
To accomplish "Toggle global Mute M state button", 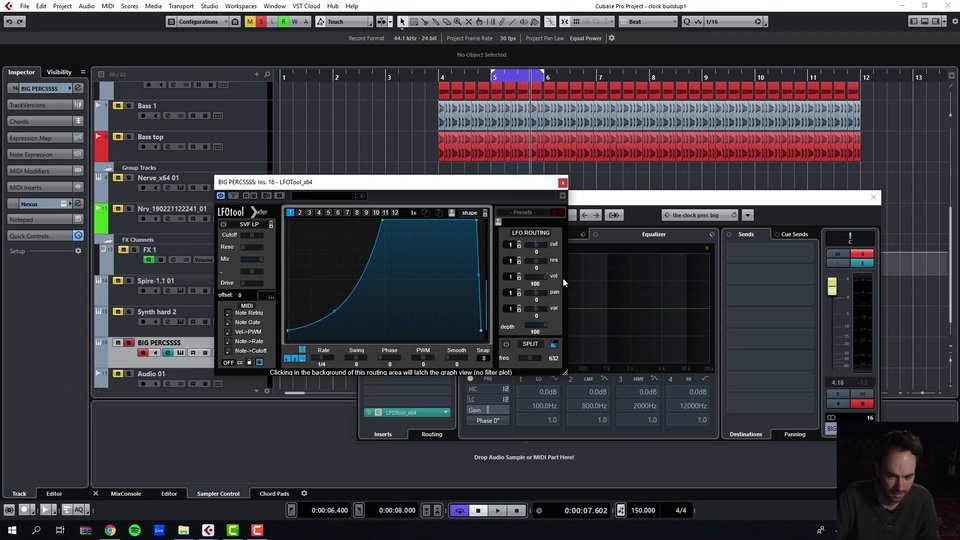I will point(250,21).
